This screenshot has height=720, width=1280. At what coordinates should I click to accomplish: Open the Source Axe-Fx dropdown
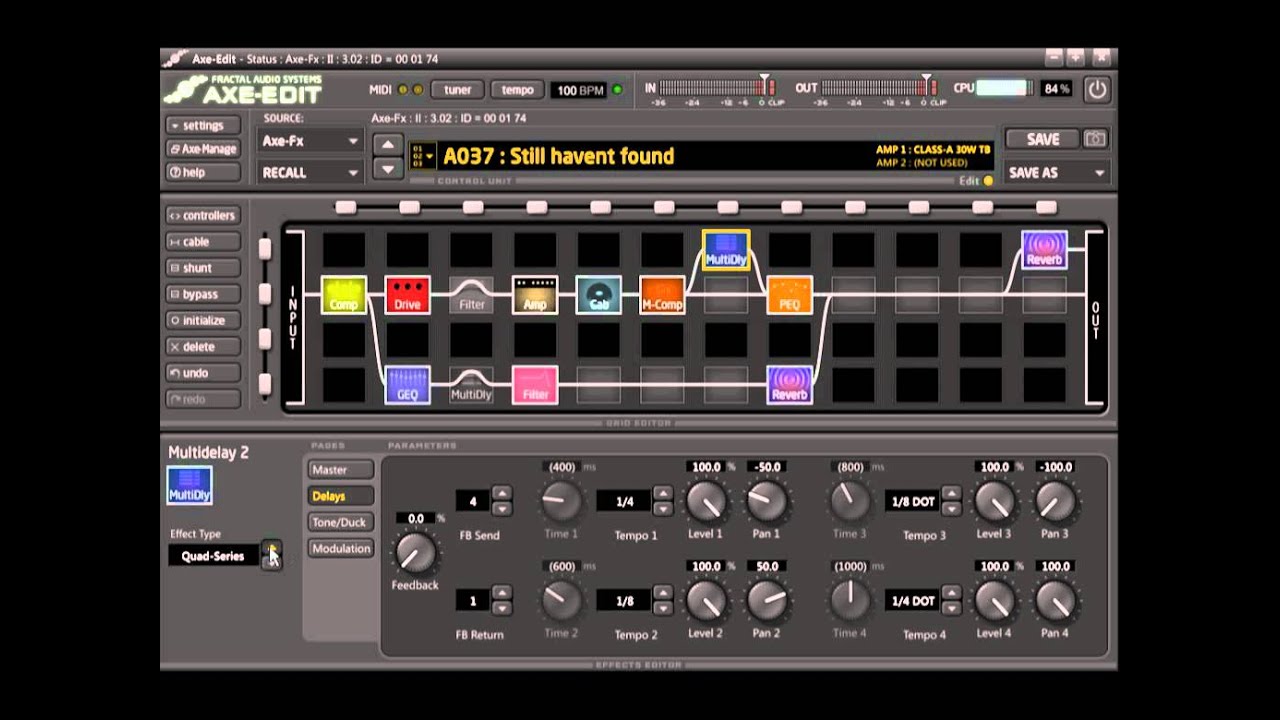click(x=309, y=142)
